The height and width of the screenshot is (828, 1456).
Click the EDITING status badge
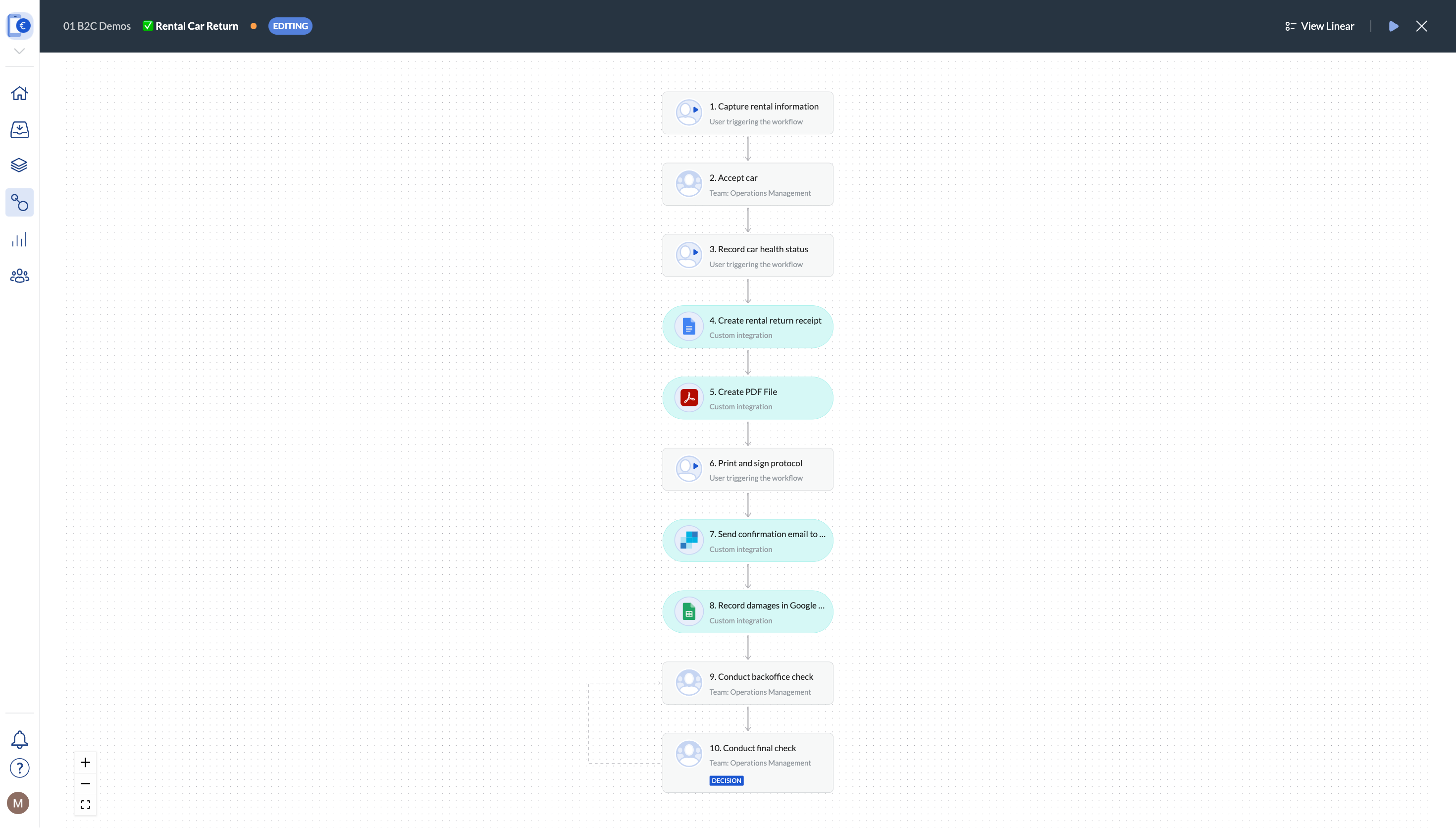[x=290, y=26]
